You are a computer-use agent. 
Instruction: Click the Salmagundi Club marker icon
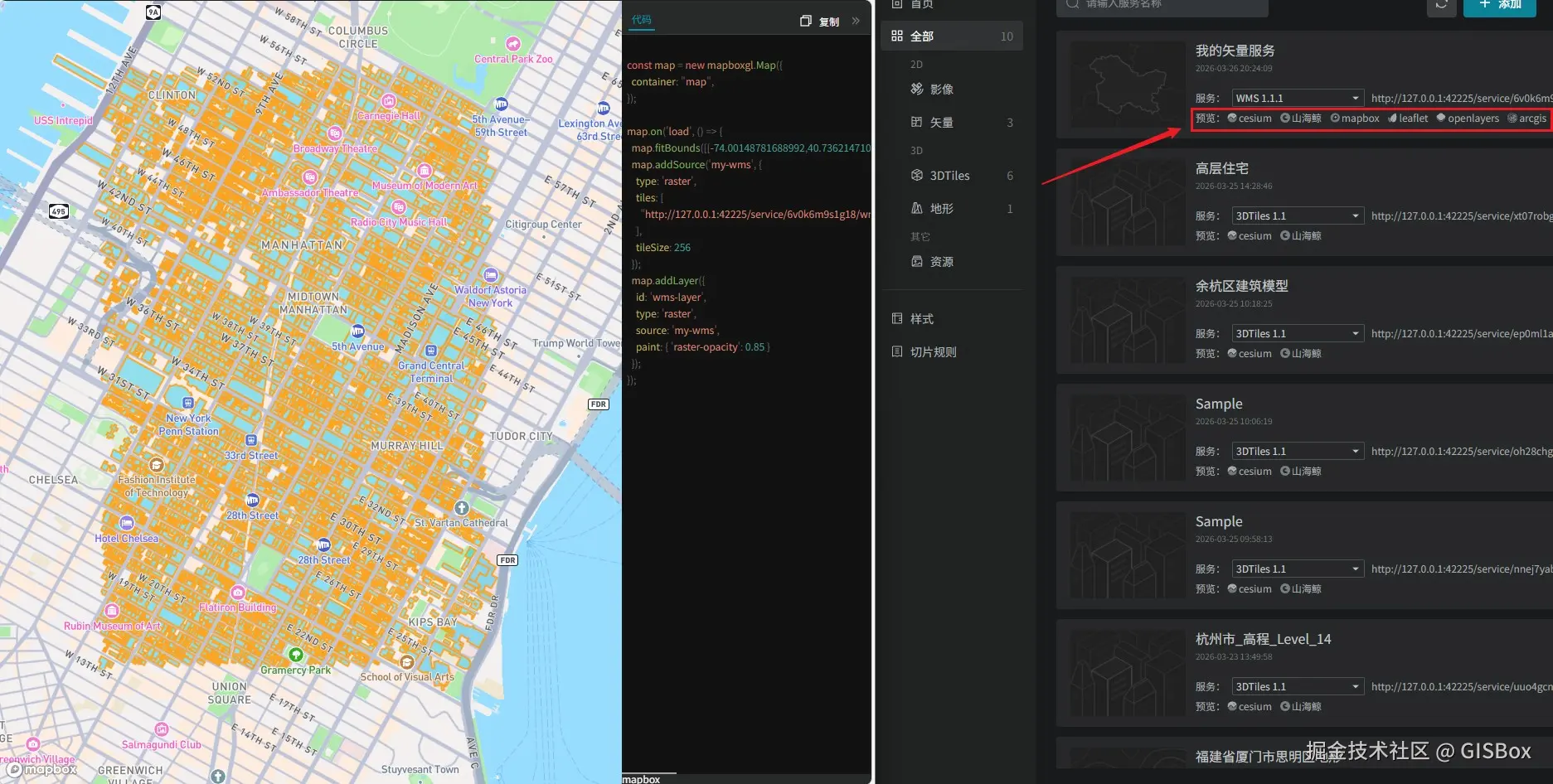coord(162,729)
